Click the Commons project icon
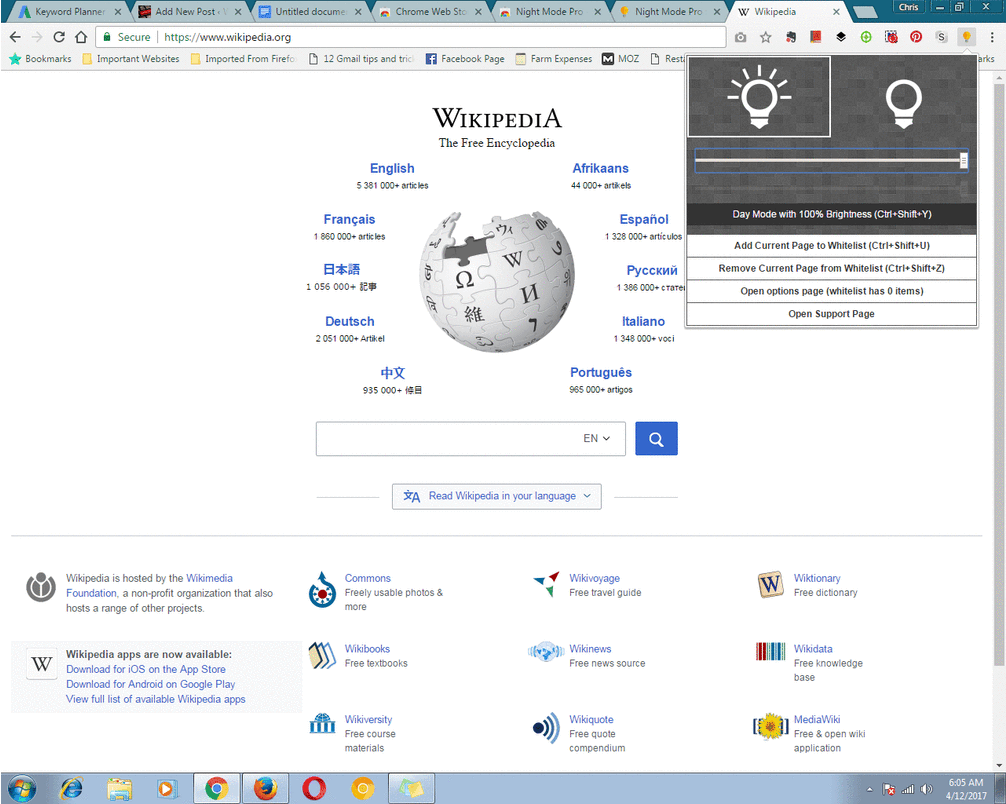The height and width of the screenshot is (804, 1006). [x=322, y=590]
